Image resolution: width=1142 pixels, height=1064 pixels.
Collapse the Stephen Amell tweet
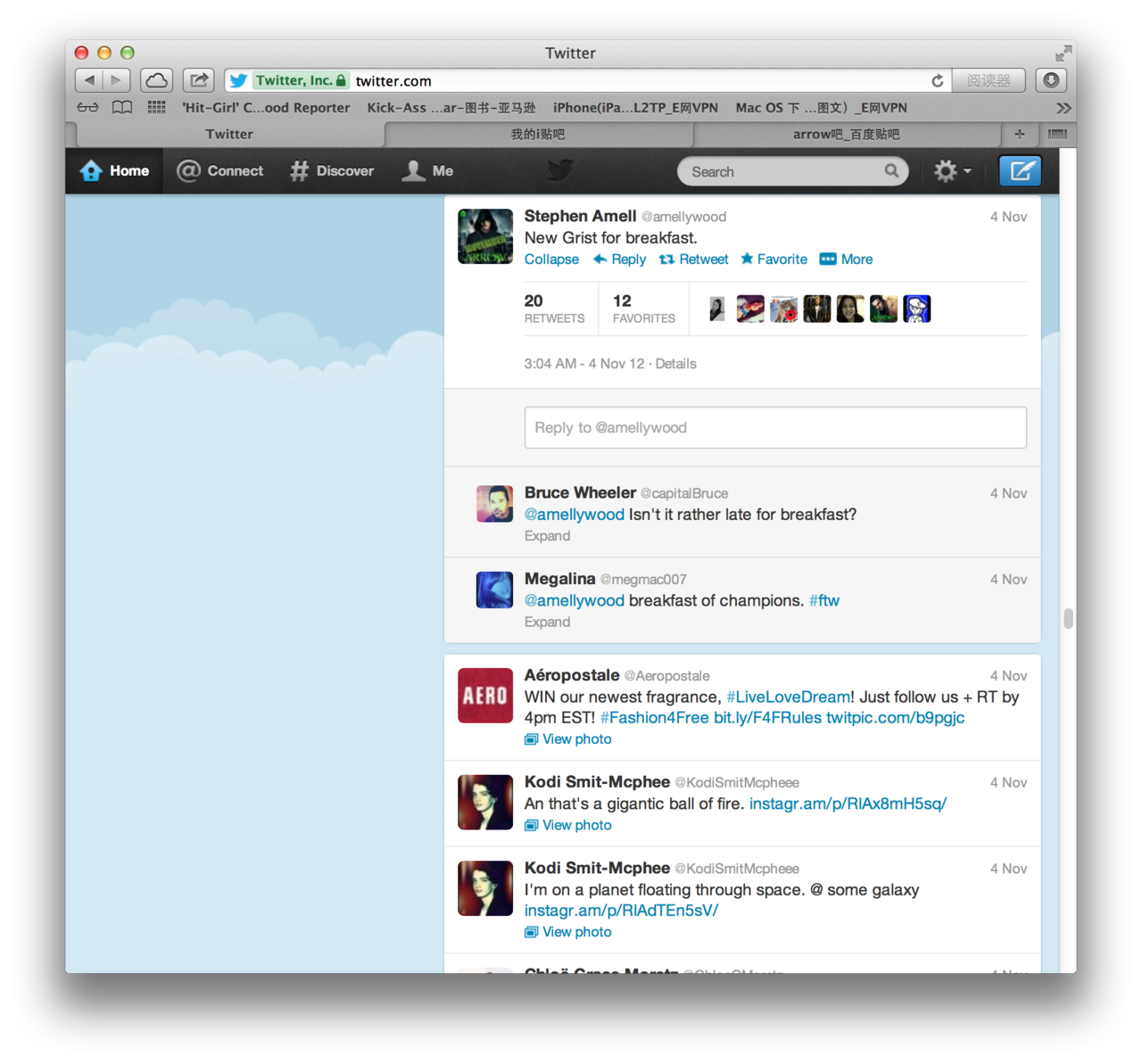point(551,259)
